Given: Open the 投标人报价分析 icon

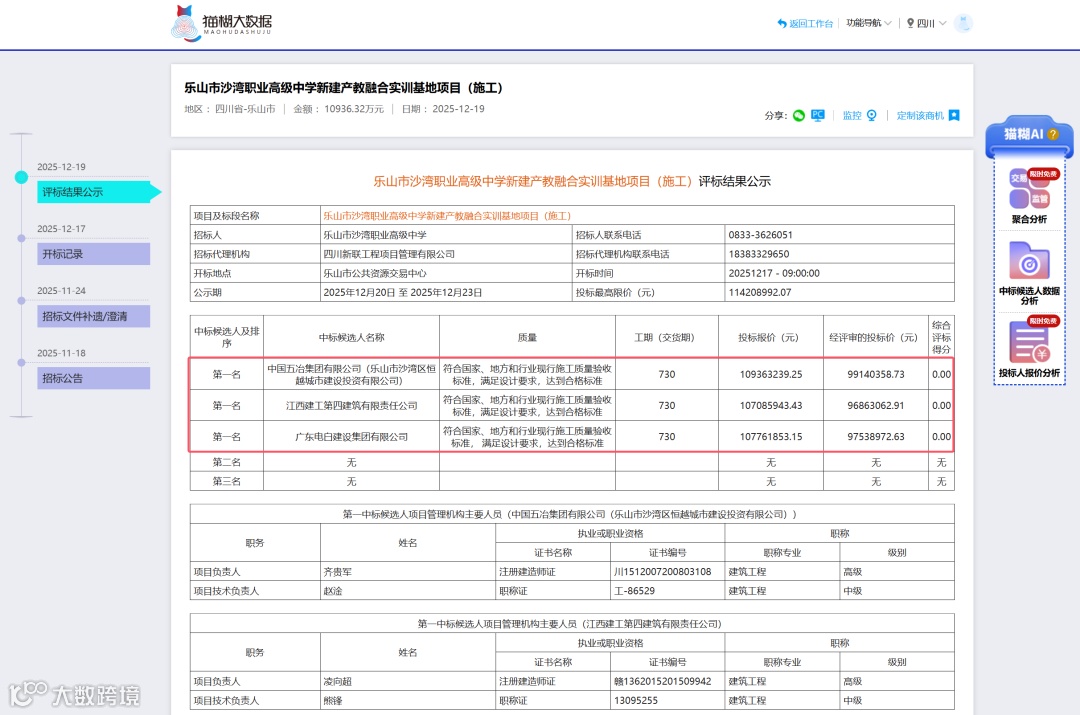Looking at the screenshot, I should [1029, 342].
